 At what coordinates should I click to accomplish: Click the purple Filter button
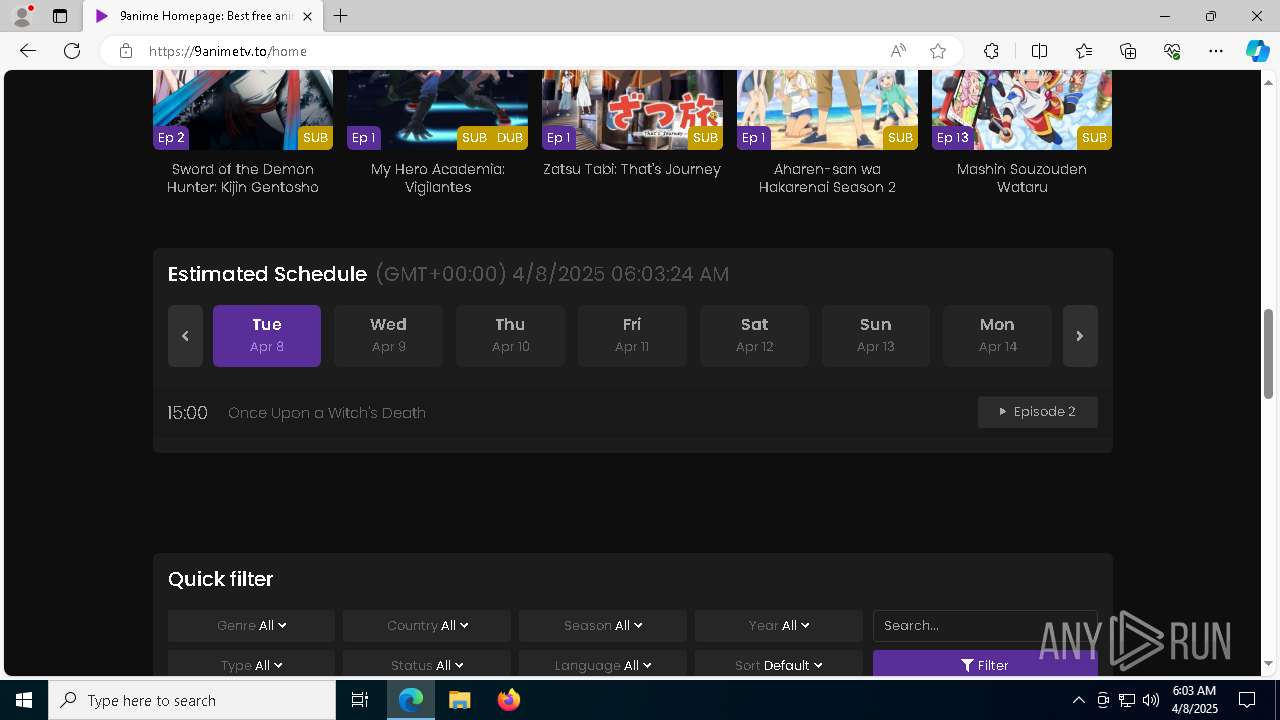(985, 664)
